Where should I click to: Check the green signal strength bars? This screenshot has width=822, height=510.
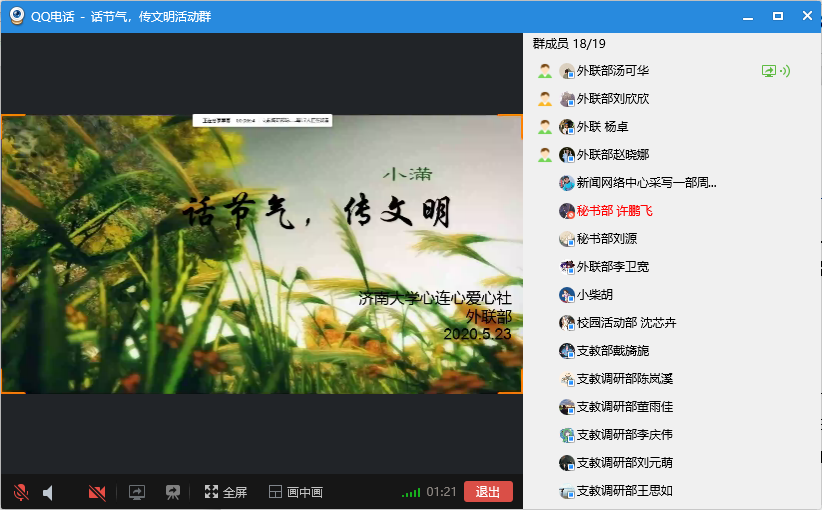click(x=410, y=492)
